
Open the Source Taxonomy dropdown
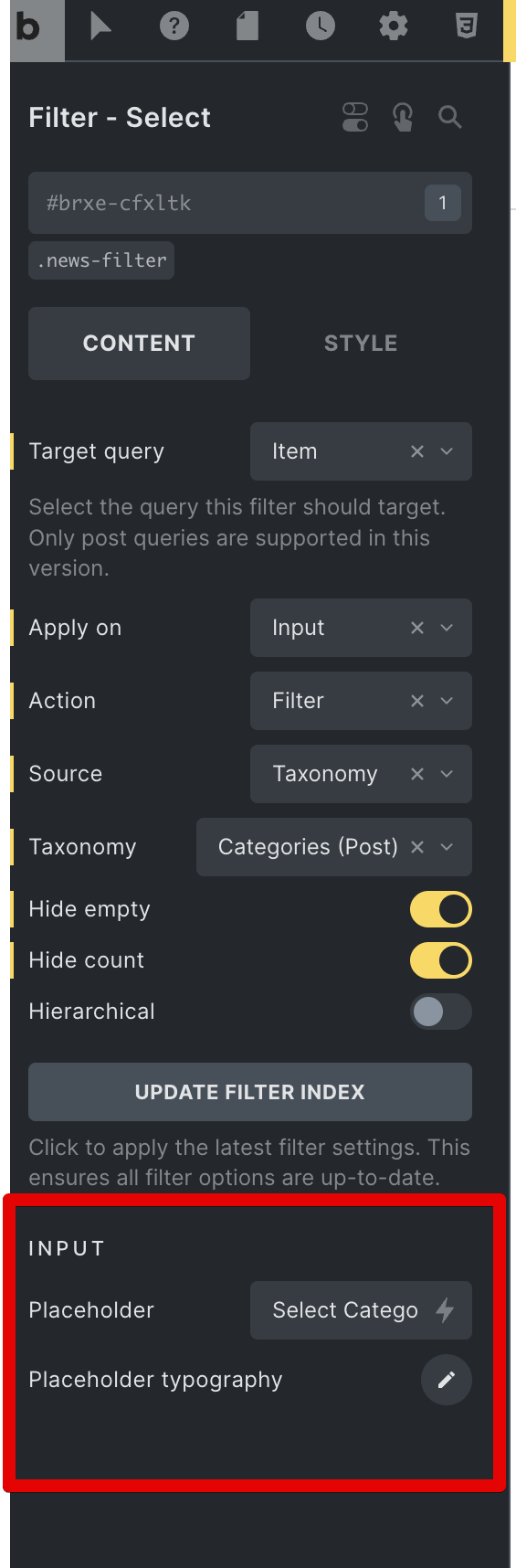(361, 774)
